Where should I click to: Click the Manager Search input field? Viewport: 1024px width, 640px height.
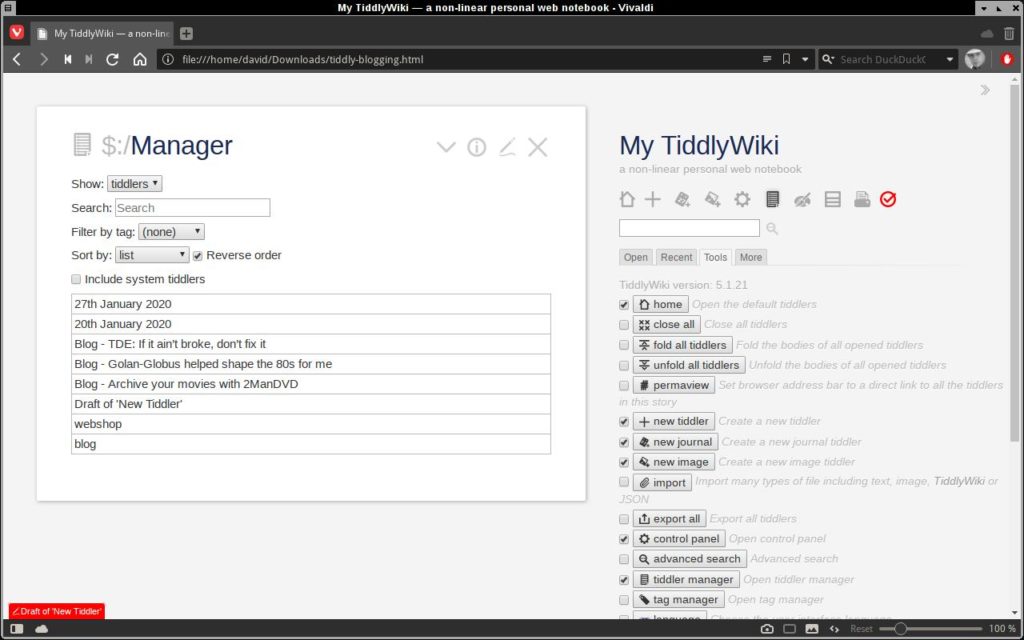click(193, 208)
